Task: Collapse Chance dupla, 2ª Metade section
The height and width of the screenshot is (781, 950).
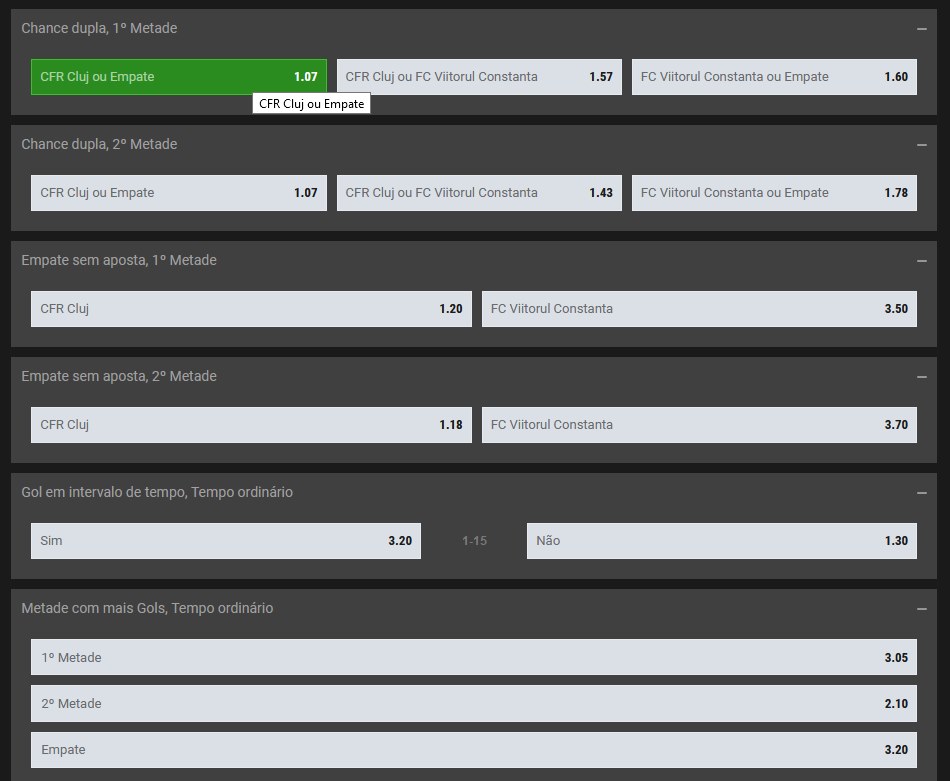Action: click(922, 145)
